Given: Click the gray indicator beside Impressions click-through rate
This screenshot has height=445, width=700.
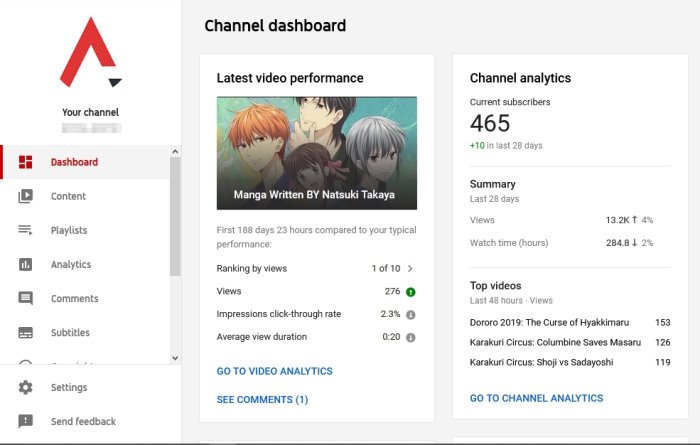Looking at the screenshot, I should 410,315.
